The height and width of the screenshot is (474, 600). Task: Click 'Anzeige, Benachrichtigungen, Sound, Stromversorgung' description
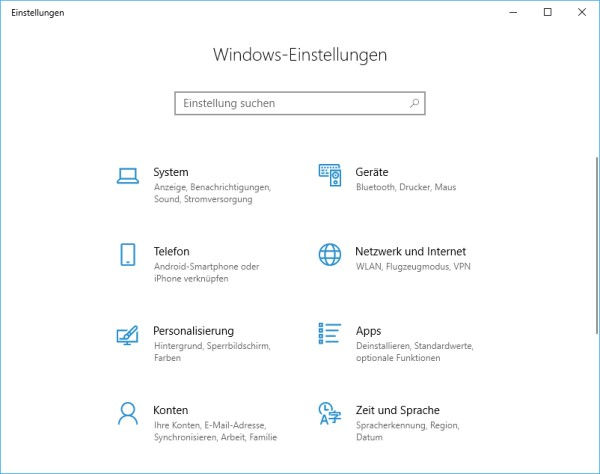212,193
